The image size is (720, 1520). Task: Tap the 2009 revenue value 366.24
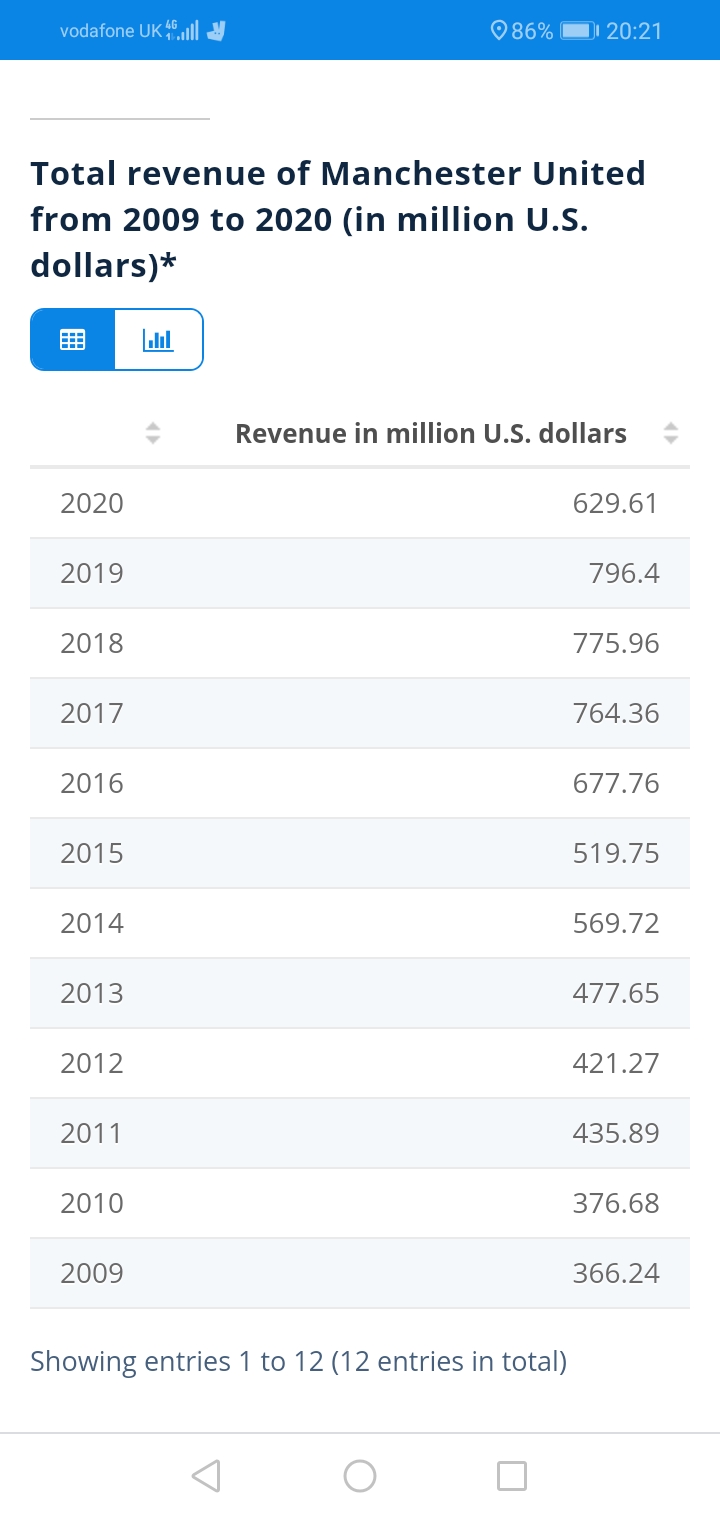pos(615,1273)
